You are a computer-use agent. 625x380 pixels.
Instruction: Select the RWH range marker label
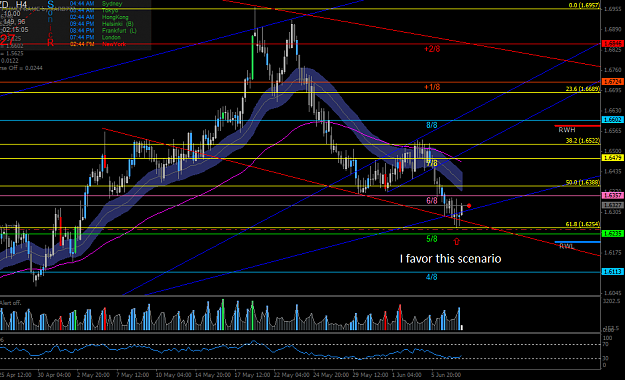[x=566, y=130]
